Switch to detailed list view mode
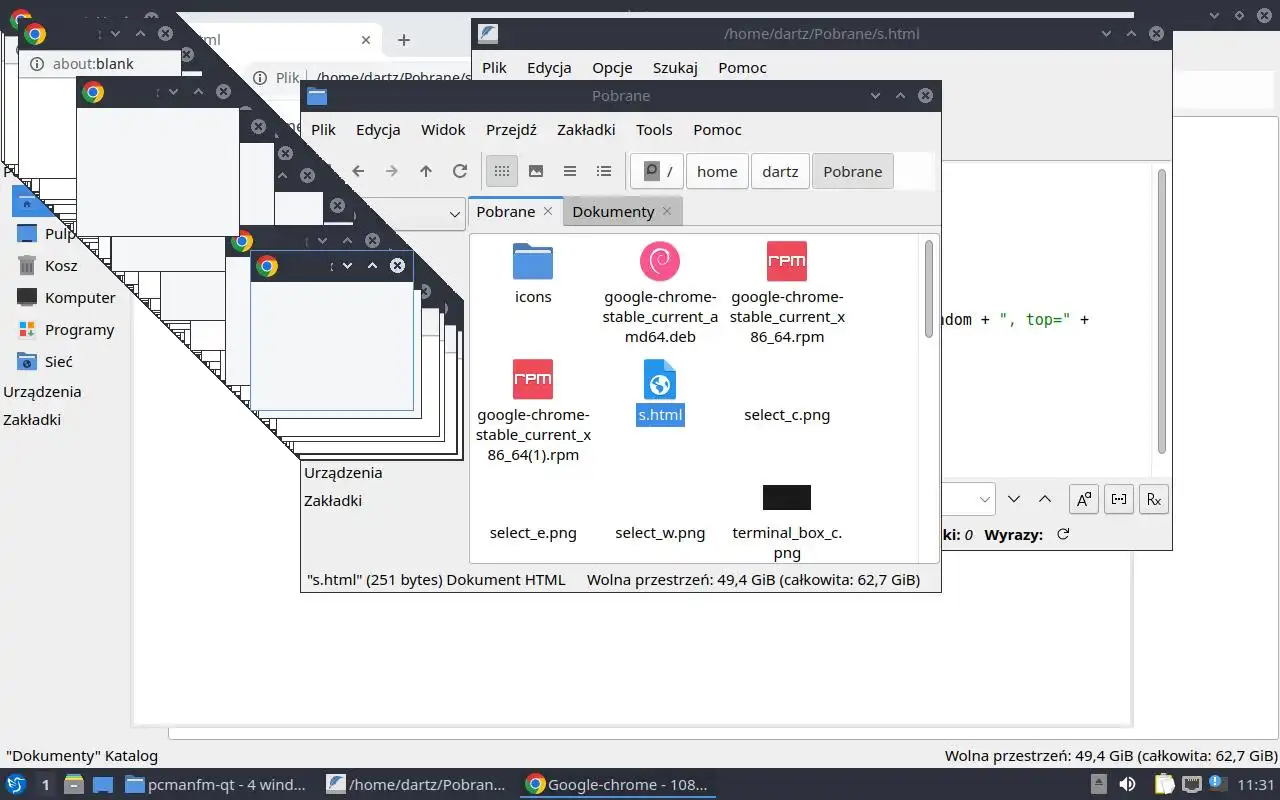Viewport: 1280px width, 800px height. (x=604, y=171)
